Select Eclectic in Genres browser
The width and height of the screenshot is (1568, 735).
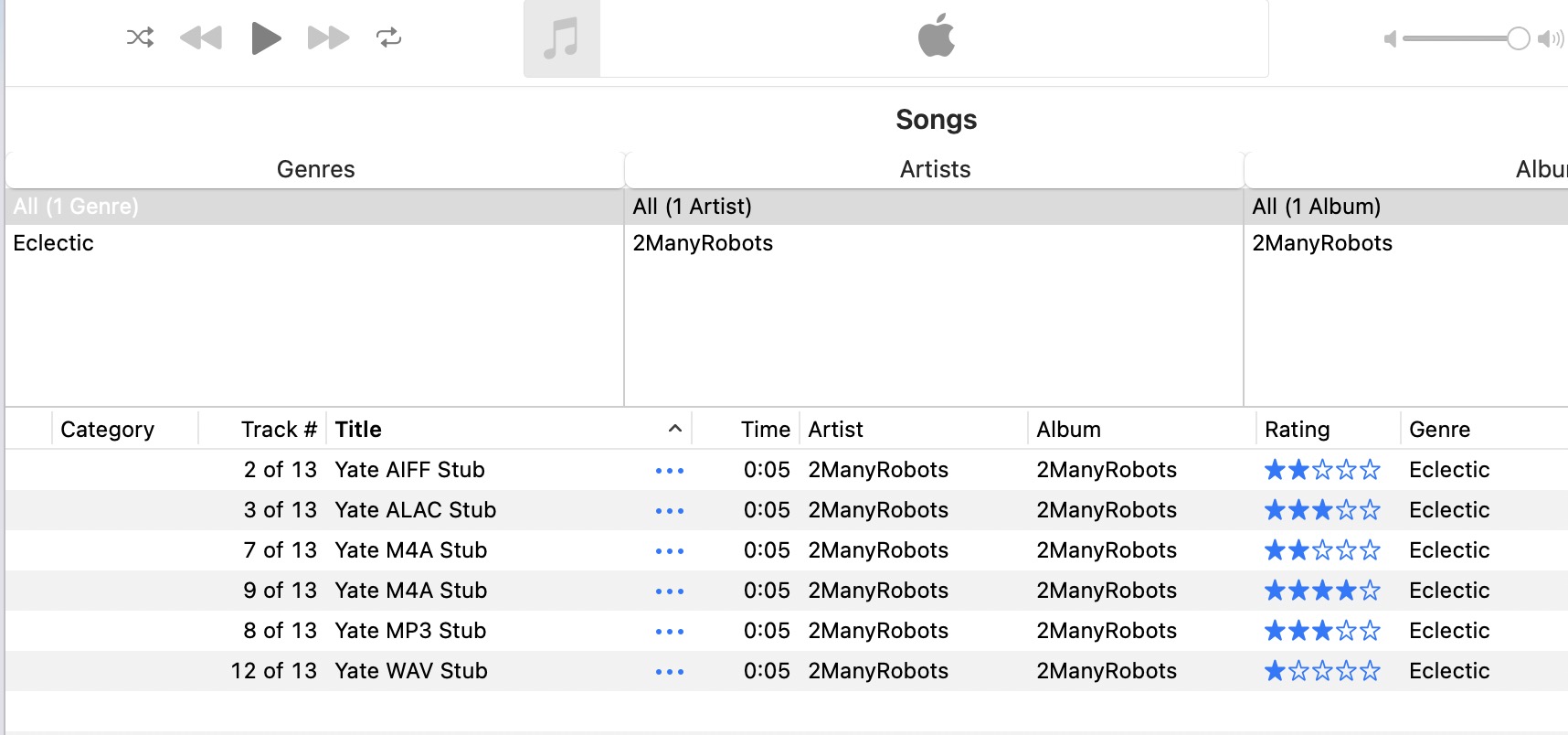pos(54,243)
